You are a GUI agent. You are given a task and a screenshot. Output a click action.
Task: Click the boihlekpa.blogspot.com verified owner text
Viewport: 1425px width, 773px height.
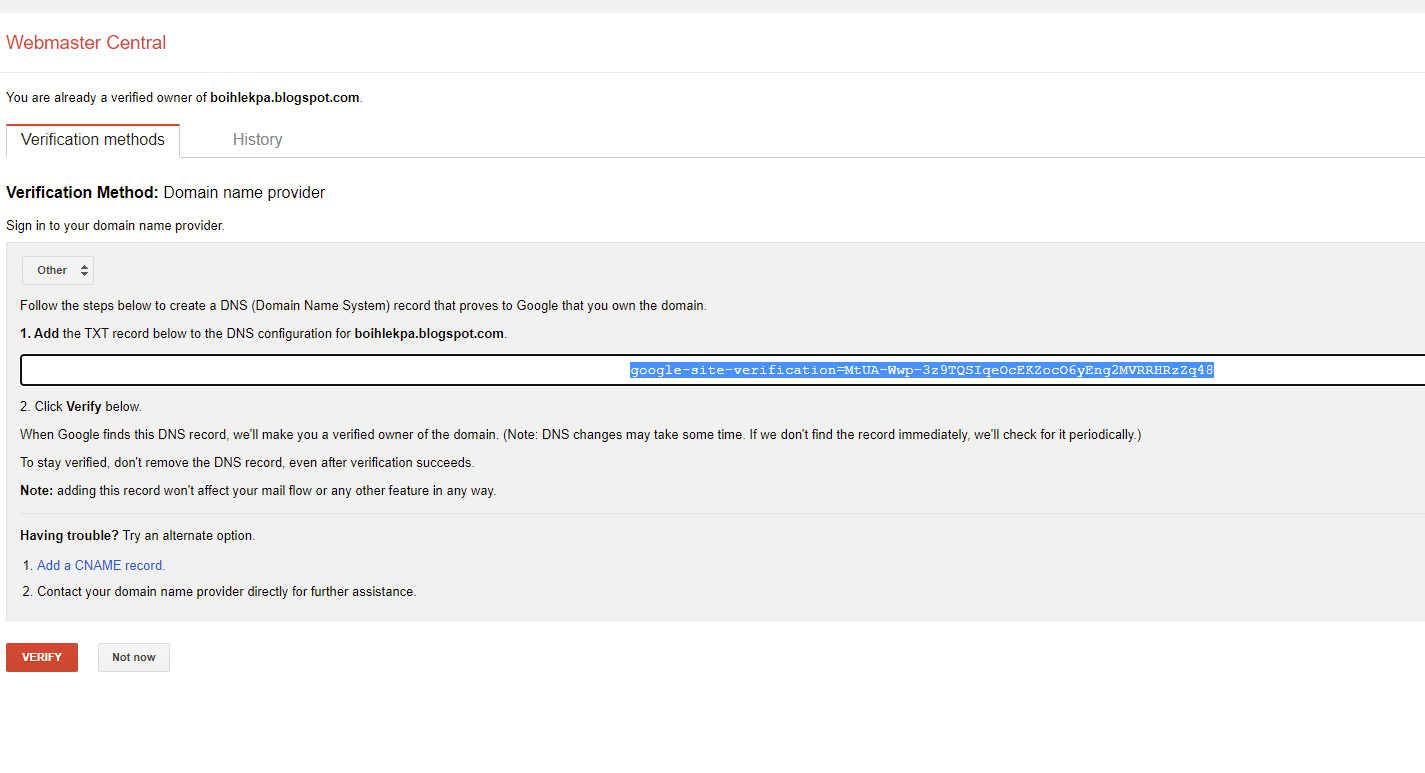pyautogui.click(x=284, y=98)
